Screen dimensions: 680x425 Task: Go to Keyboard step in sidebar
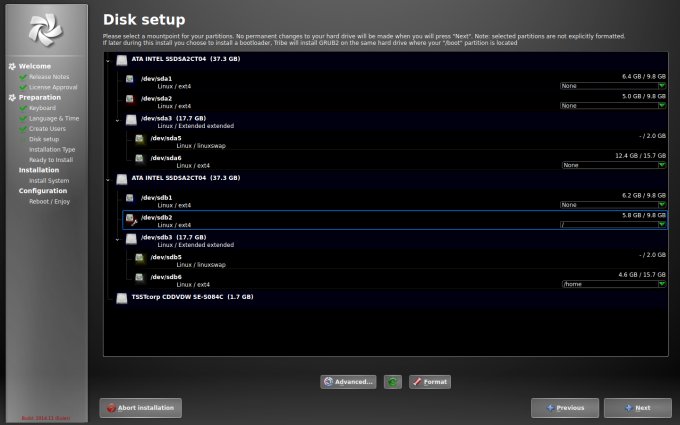tap(42, 108)
